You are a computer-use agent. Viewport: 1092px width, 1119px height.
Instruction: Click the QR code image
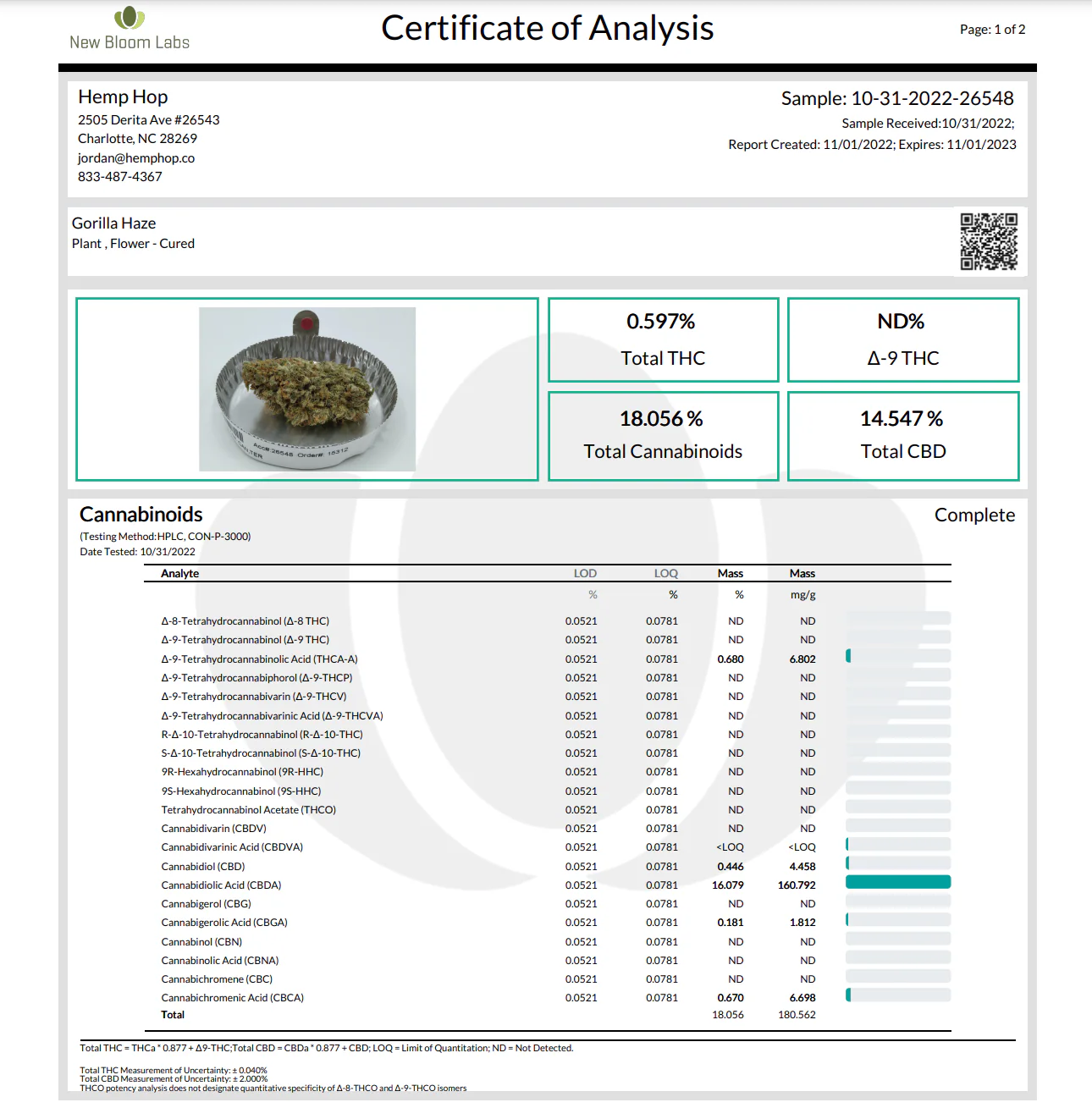[x=989, y=241]
